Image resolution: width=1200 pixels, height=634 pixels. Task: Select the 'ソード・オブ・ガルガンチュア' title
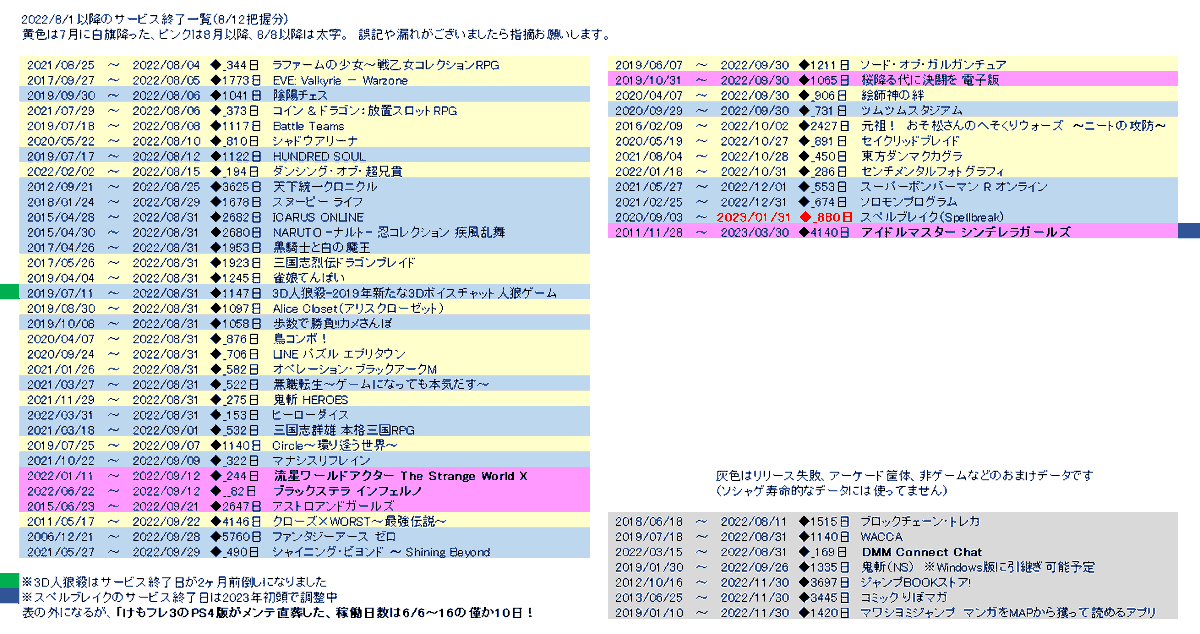click(933, 65)
